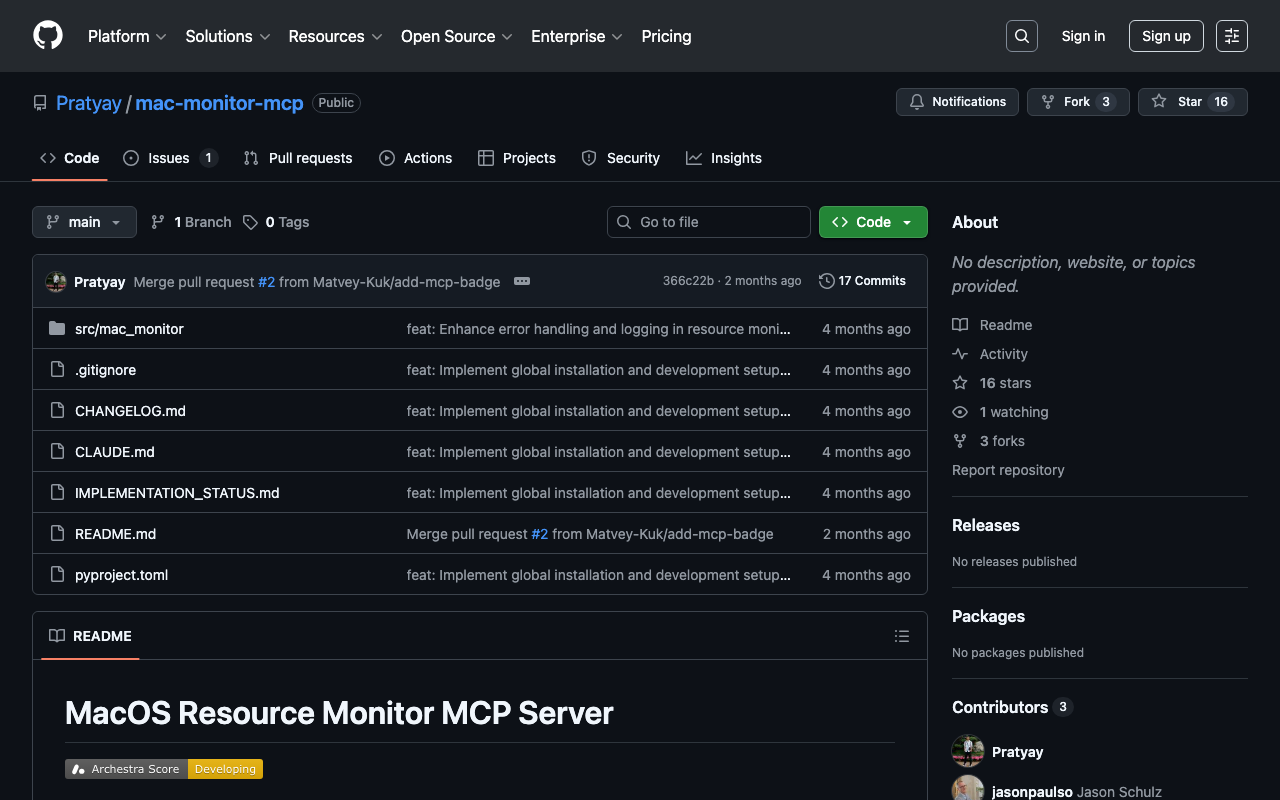Expand the commit message ellipsis icon

521,281
